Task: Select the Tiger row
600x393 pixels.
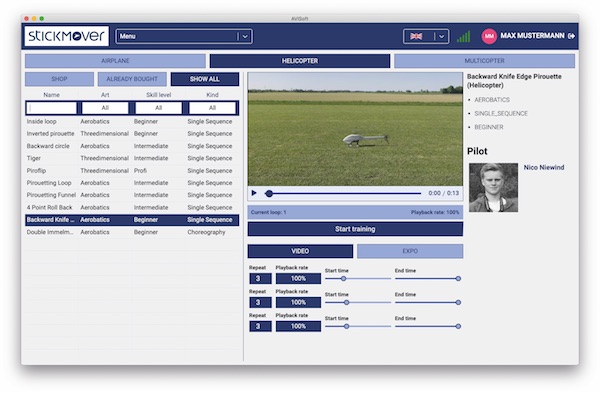Action: point(132,158)
